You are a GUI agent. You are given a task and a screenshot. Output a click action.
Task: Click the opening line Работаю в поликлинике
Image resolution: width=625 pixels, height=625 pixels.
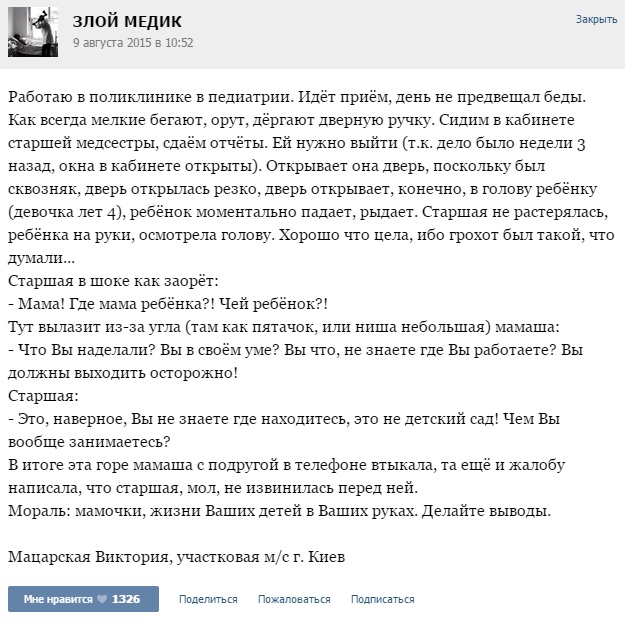[297, 97]
